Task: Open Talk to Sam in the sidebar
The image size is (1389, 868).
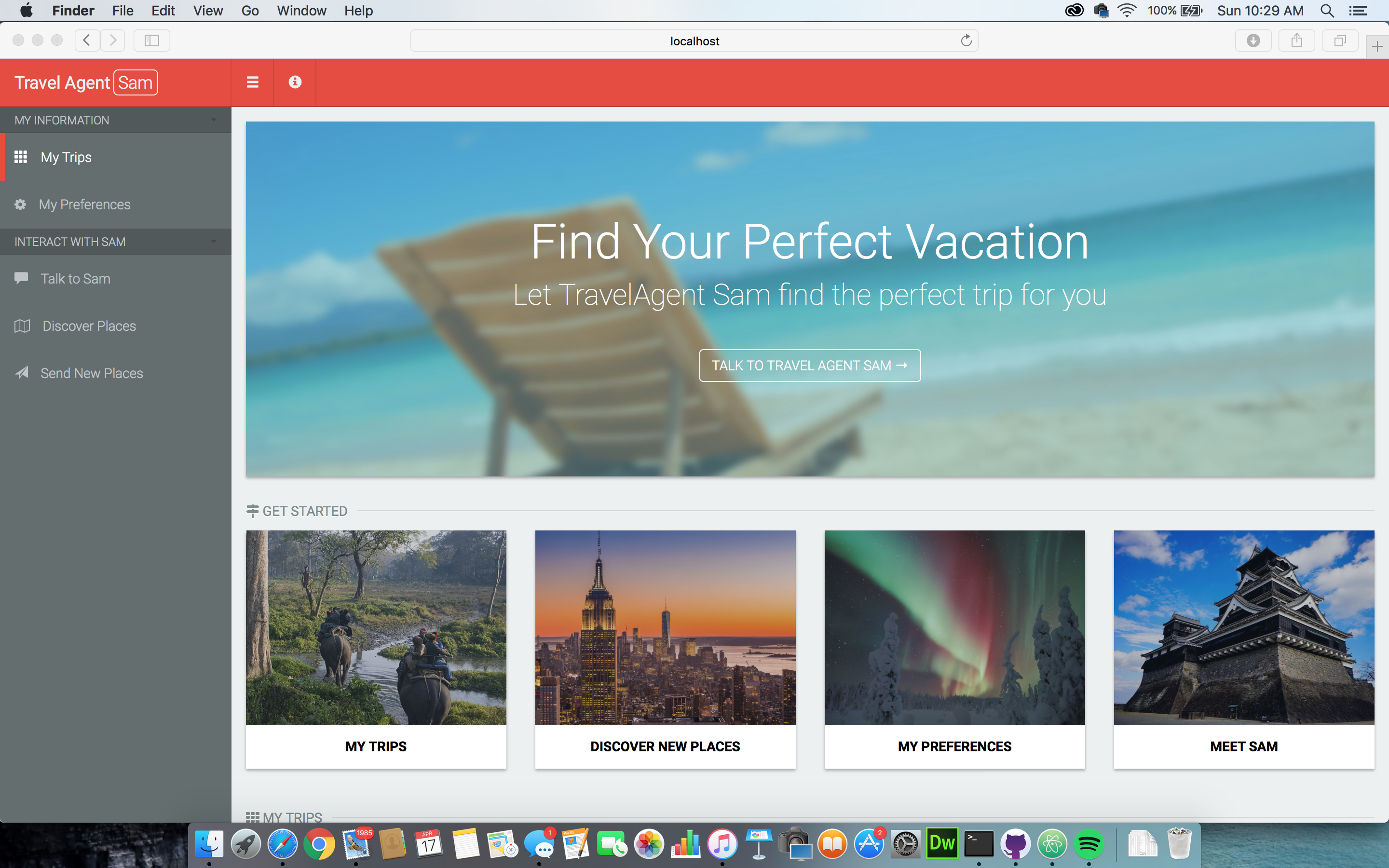Action: tap(75, 278)
